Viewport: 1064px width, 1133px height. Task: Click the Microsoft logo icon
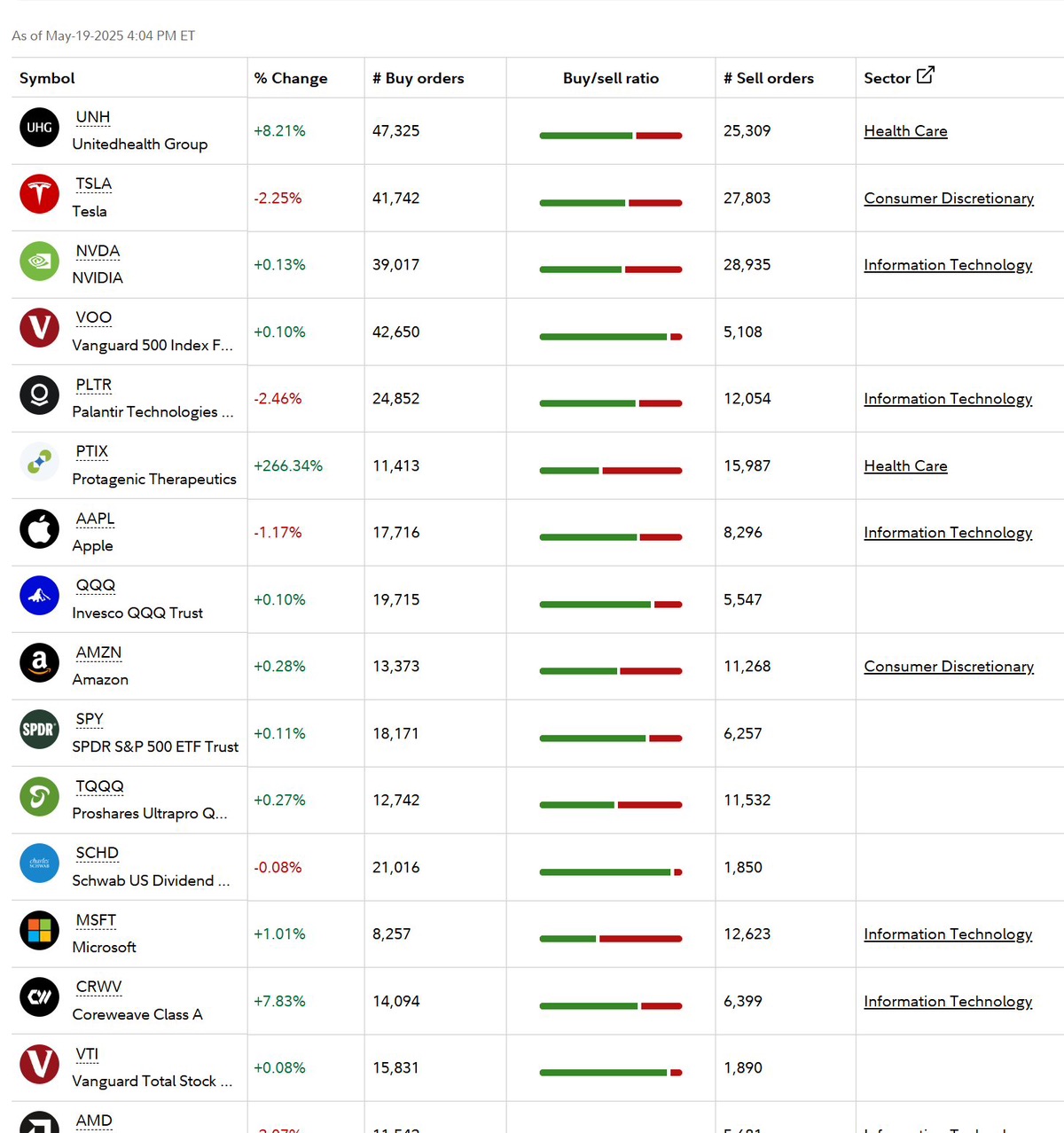click(39, 930)
